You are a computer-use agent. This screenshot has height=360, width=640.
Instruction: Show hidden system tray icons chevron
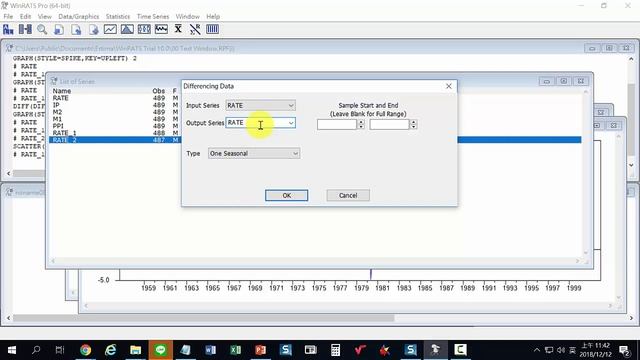click(537, 350)
